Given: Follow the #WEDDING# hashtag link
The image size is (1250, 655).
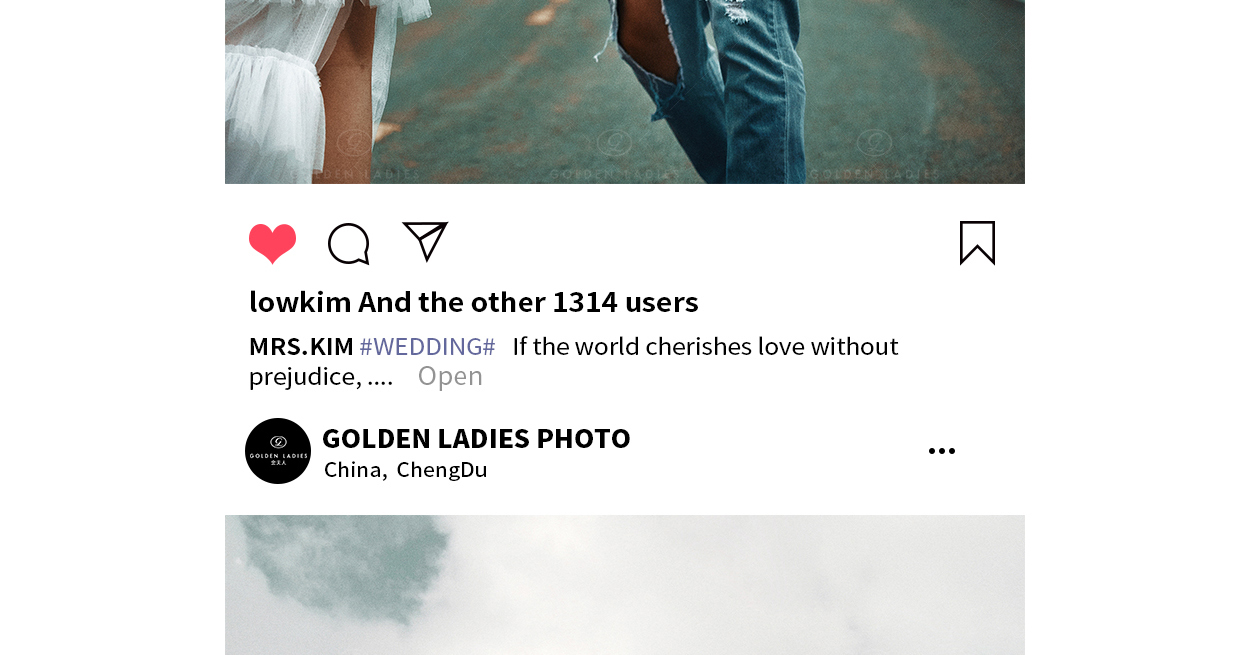Looking at the screenshot, I should click(x=427, y=347).
